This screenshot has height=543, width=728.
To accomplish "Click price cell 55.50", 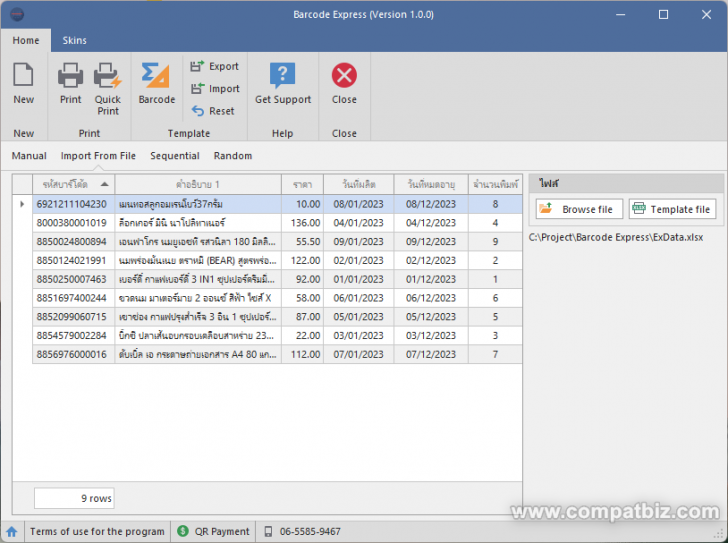I will coord(302,242).
